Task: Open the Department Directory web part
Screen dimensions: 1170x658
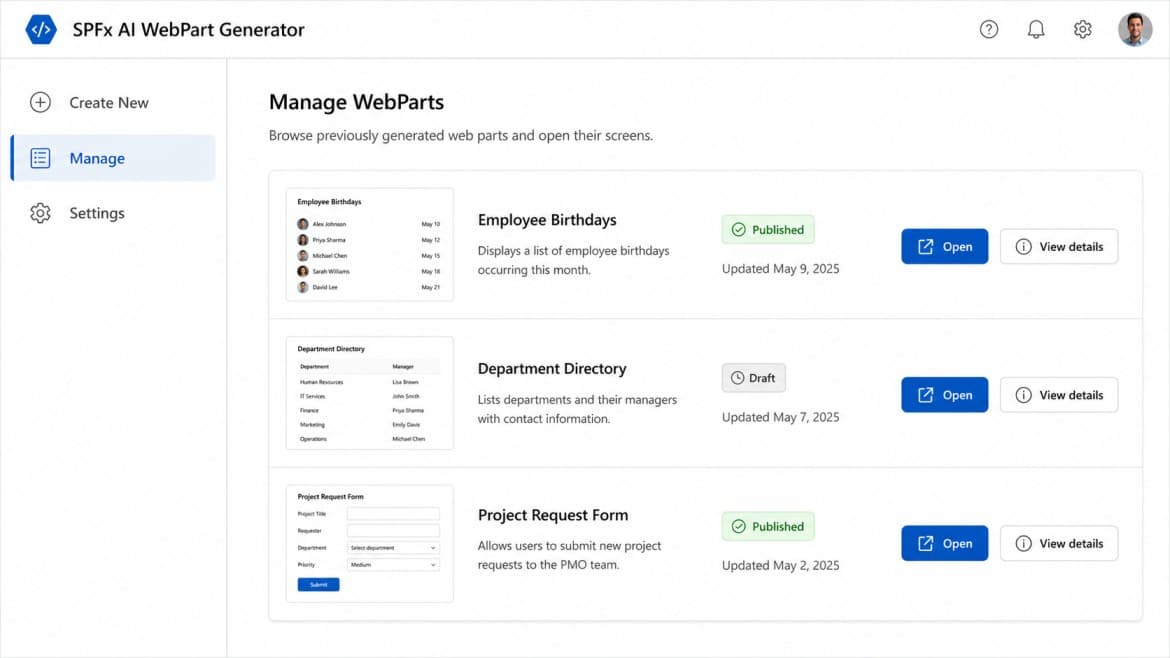Action: coord(945,395)
